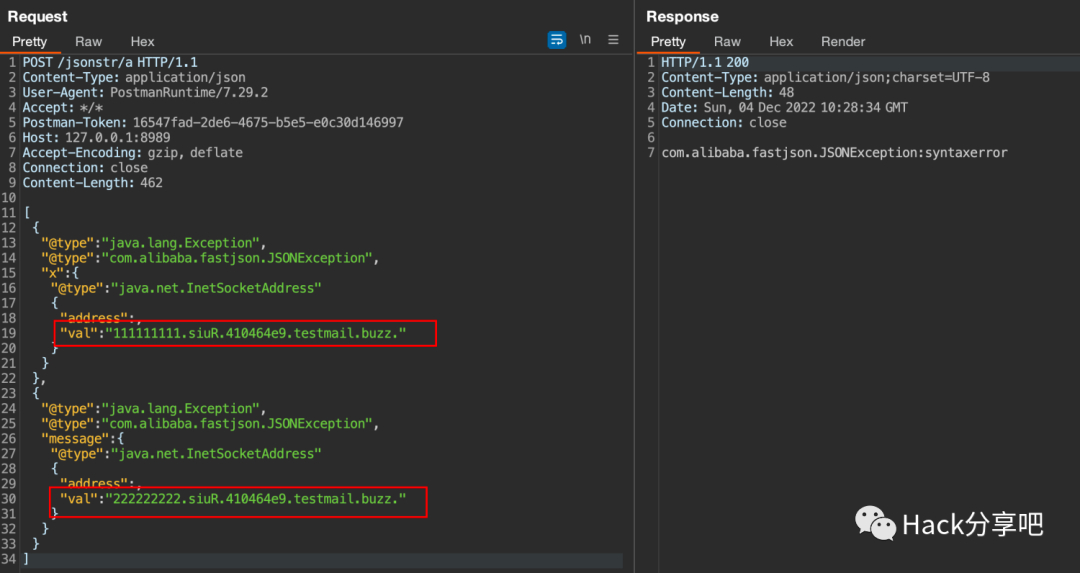
Task: Click the request Content-Type: application/json header
Action: (134, 77)
